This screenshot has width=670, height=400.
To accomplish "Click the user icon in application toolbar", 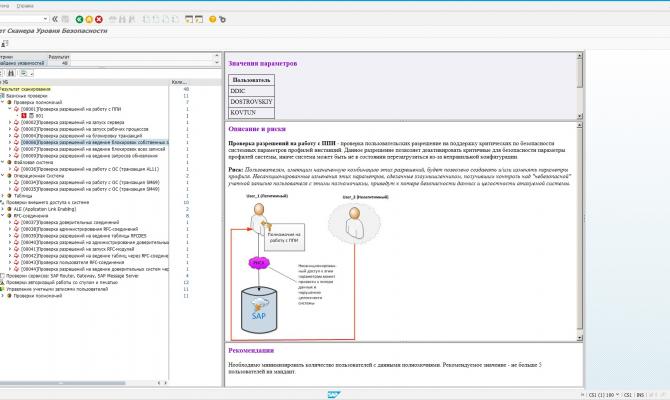I will pos(4,44).
